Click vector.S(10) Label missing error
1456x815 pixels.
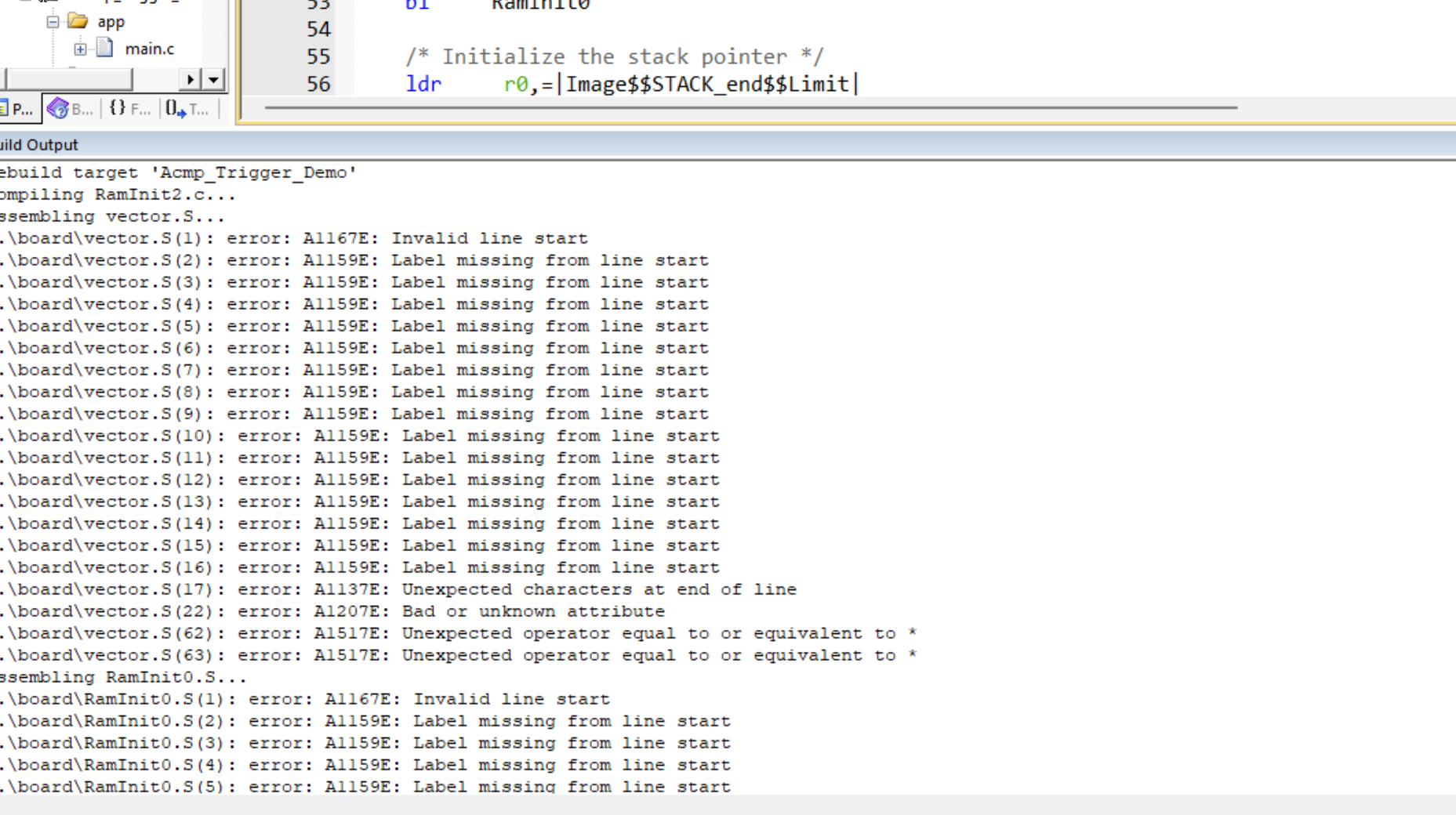tap(360, 436)
